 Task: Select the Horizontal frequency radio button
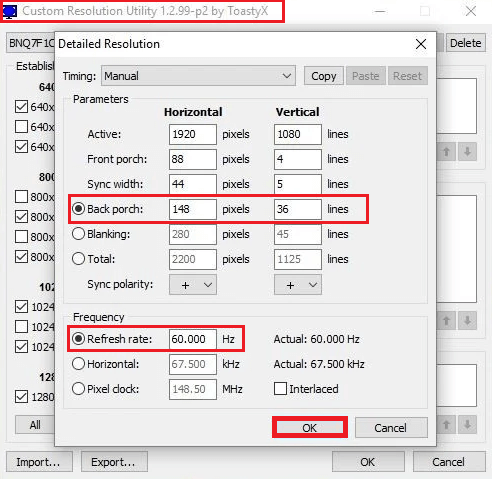tap(78, 364)
